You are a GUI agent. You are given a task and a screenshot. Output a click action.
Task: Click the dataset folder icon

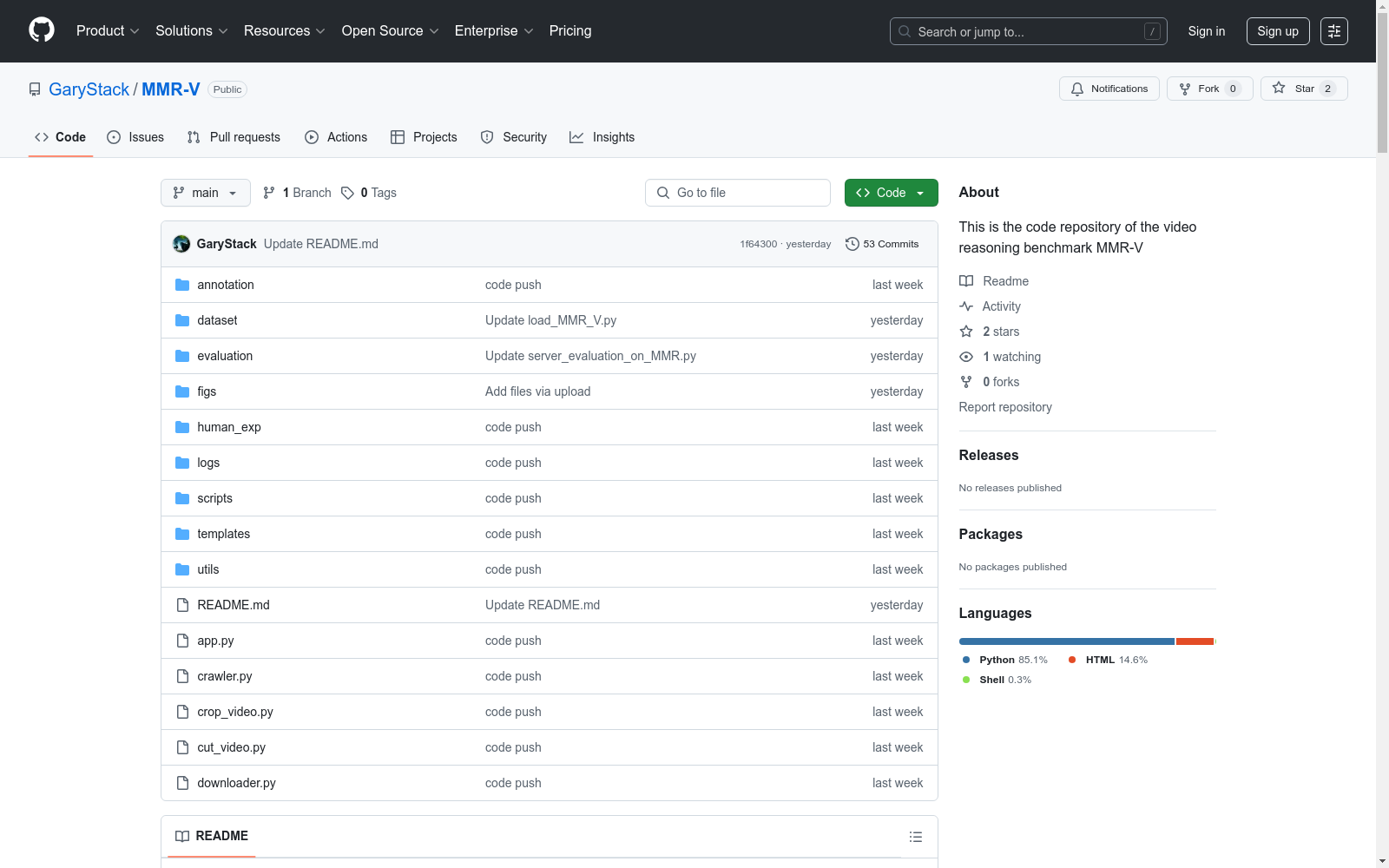182,320
